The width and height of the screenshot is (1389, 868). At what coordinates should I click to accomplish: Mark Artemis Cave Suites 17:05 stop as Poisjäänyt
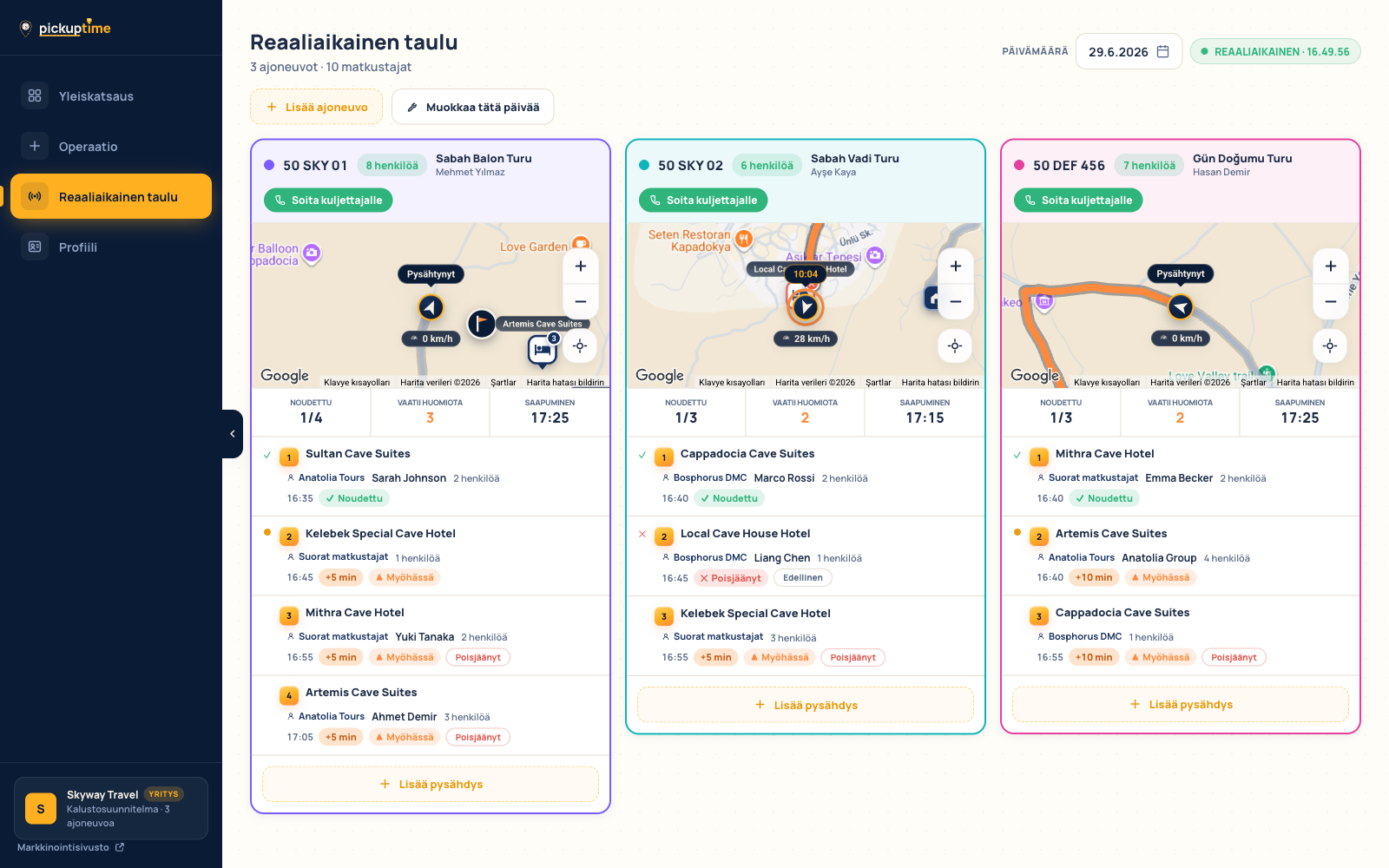(x=478, y=737)
